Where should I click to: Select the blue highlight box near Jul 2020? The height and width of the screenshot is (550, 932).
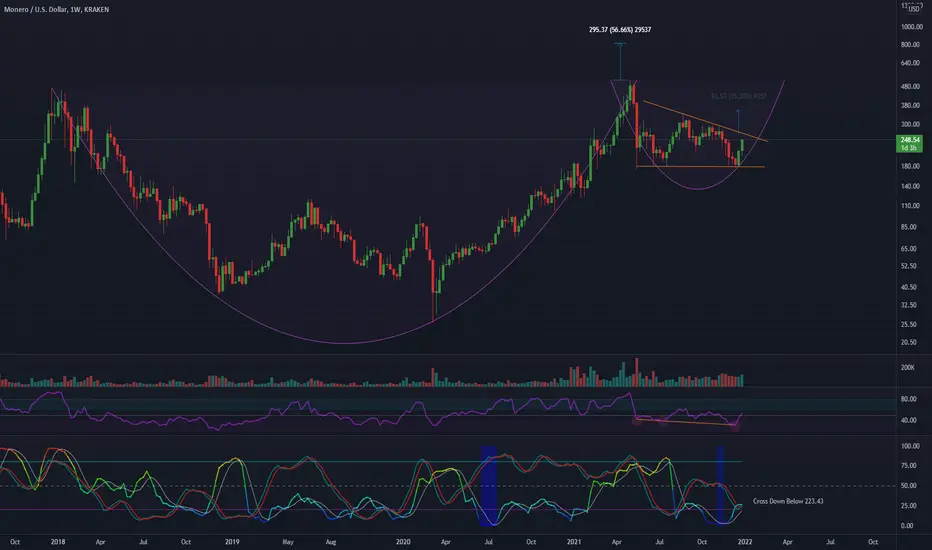point(488,486)
